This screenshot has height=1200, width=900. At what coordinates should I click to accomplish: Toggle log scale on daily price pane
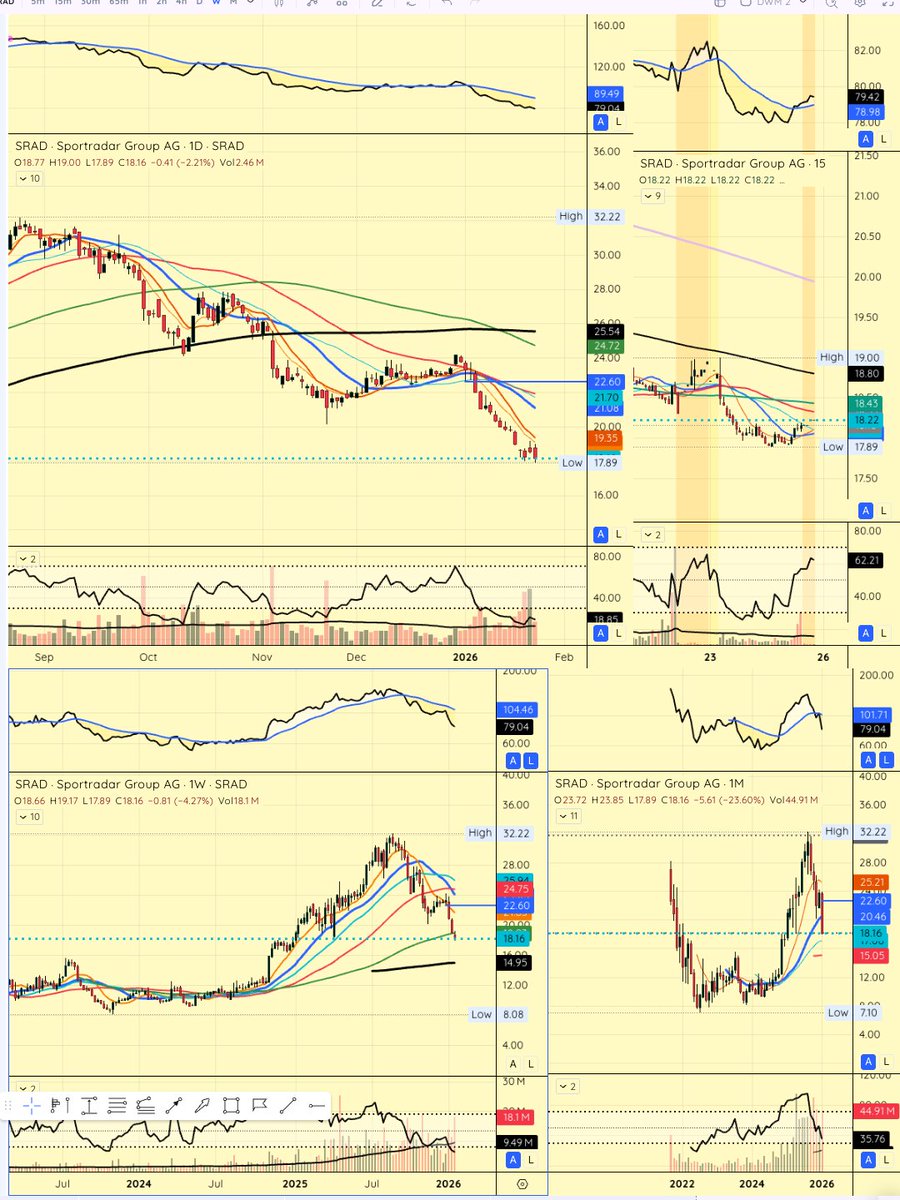(618, 533)
